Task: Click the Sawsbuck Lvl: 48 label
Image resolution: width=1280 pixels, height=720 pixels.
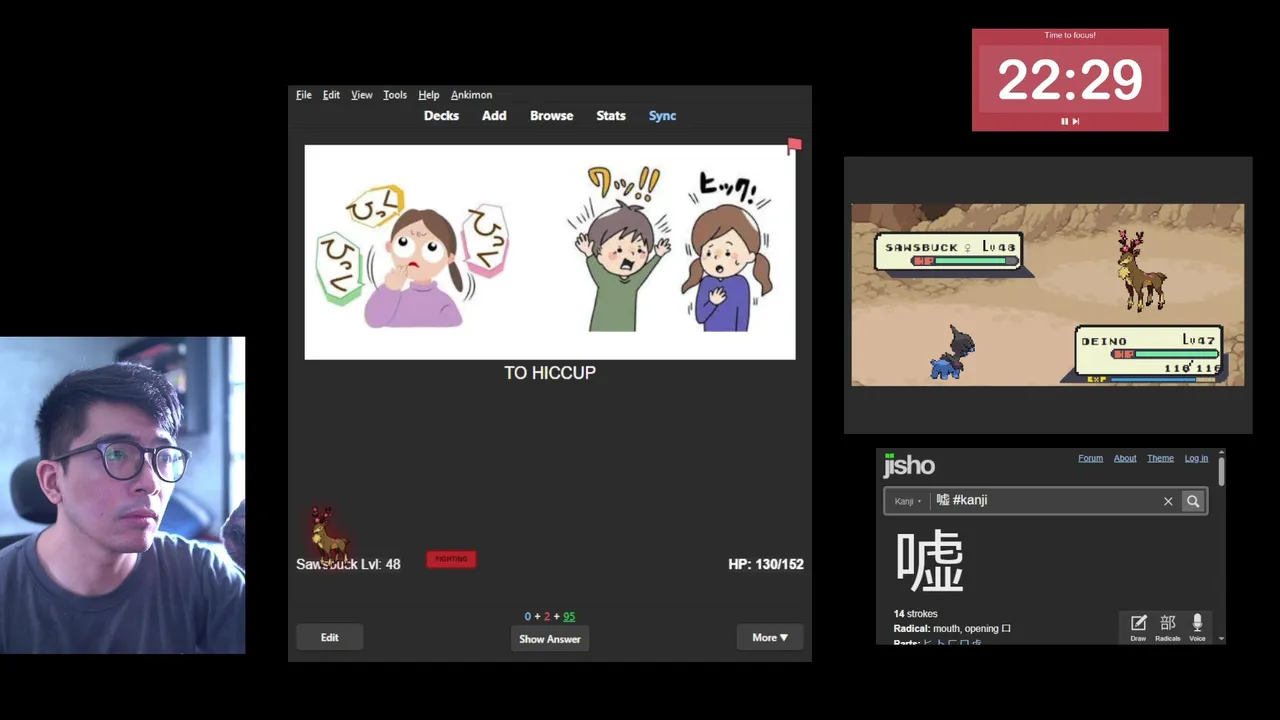Action: pyautogui.click(x=348, y=564)
